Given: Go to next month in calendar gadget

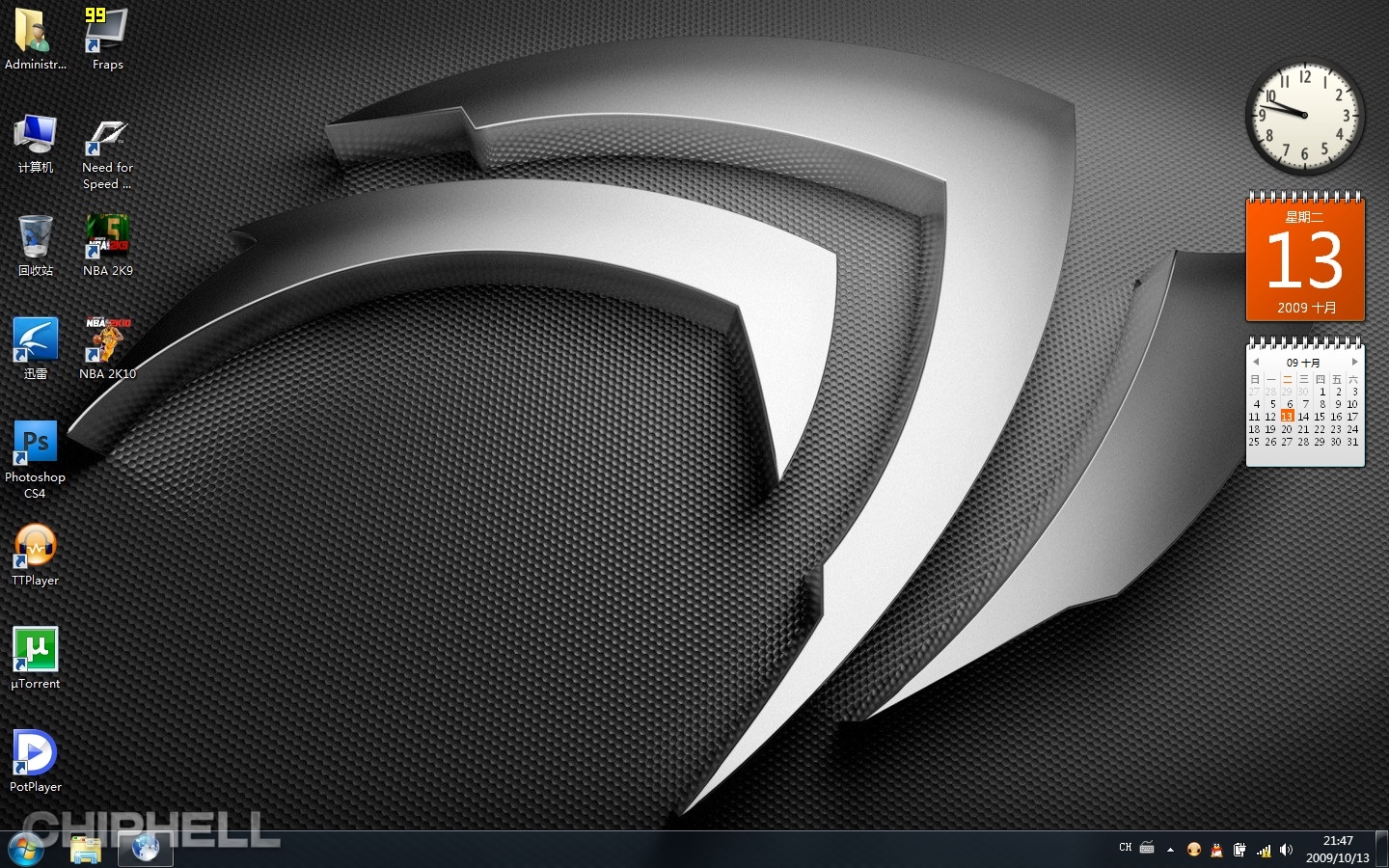Looking at the screenshot, I should (x=1354, y=362).
